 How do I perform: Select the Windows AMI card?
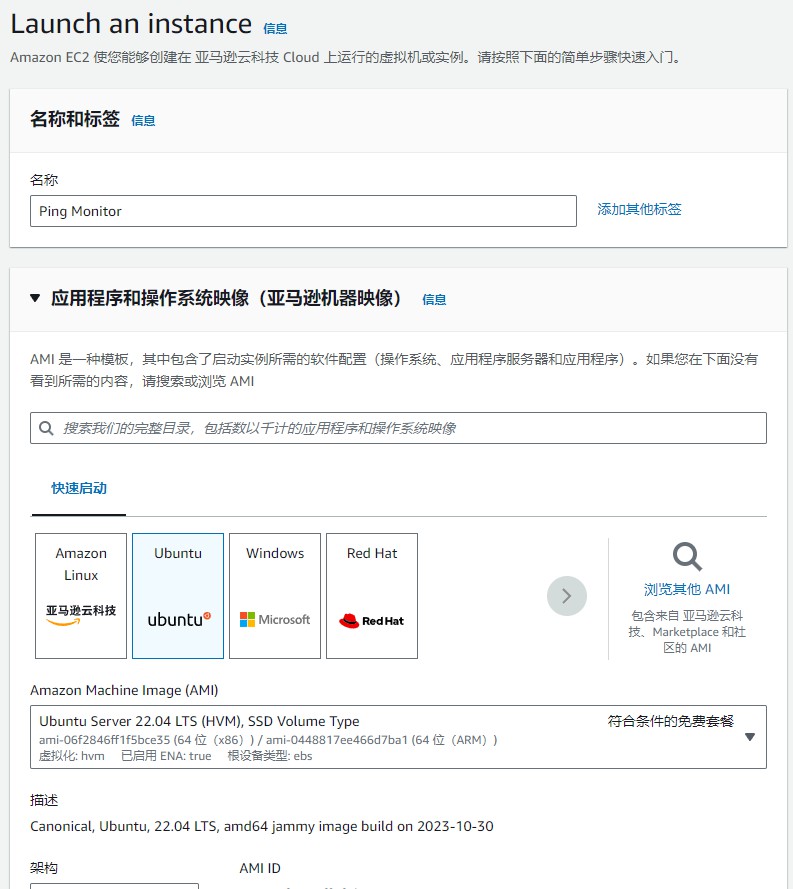[275, 596]
